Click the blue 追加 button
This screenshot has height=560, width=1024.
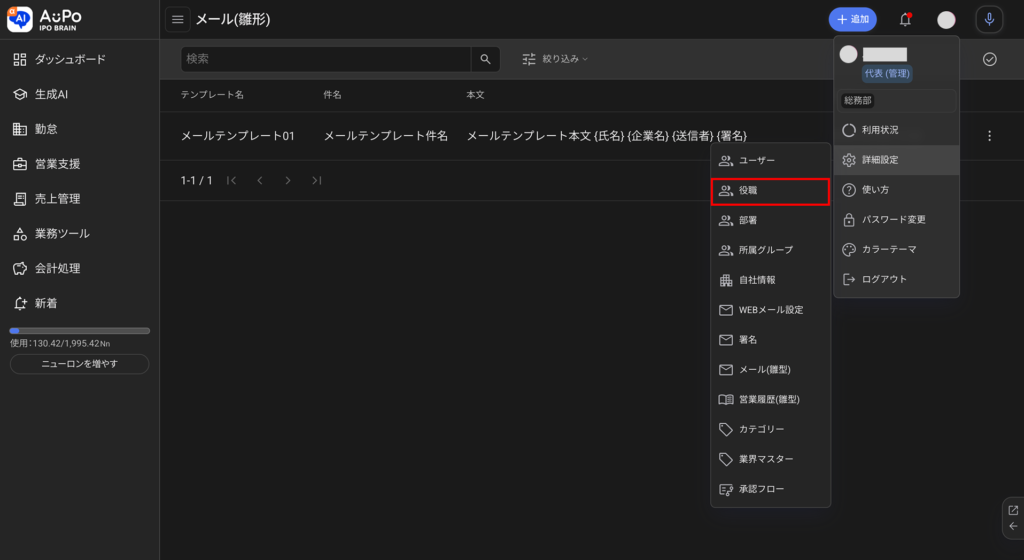(852, 19)
